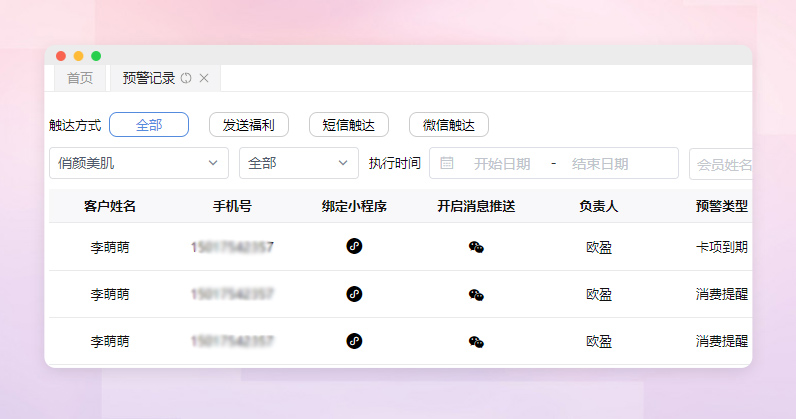Filter by 发送福利

click(x=249, y=125)
